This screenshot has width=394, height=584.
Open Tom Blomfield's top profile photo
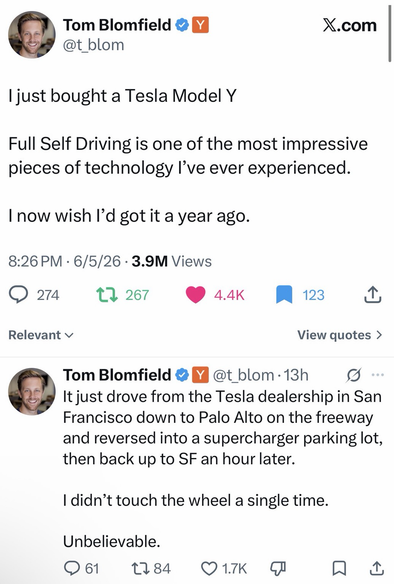(32, 35)
